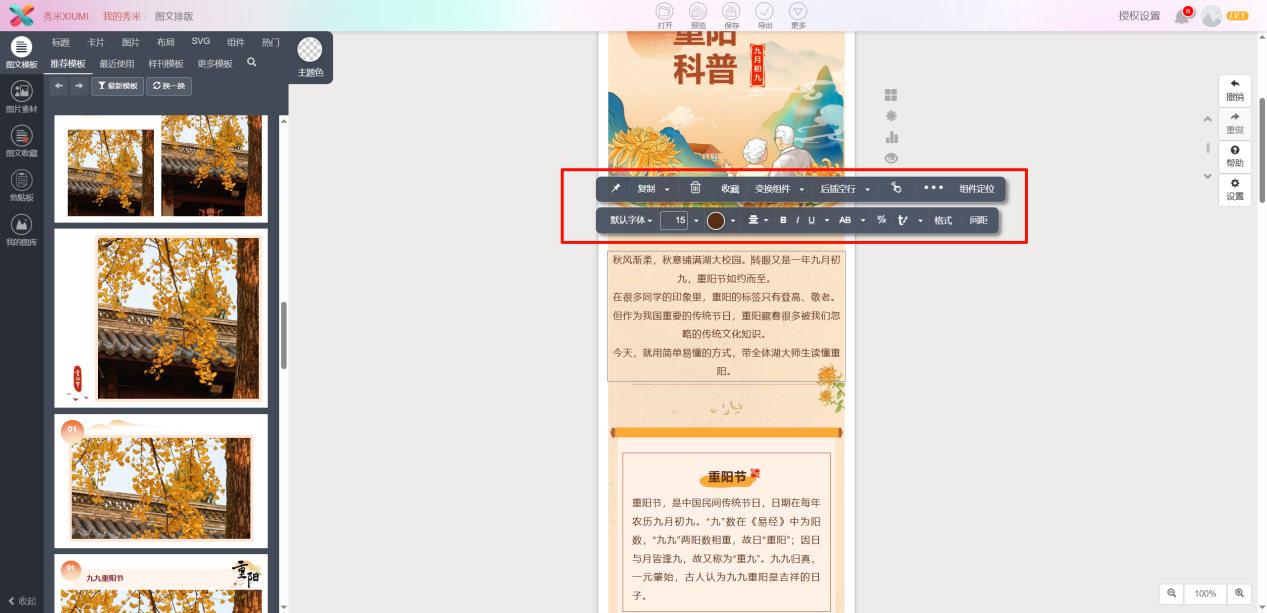Screen dimensions: 1267x613
Task: Expand the 复制 dropdown arrow
Action: point(667,189)
